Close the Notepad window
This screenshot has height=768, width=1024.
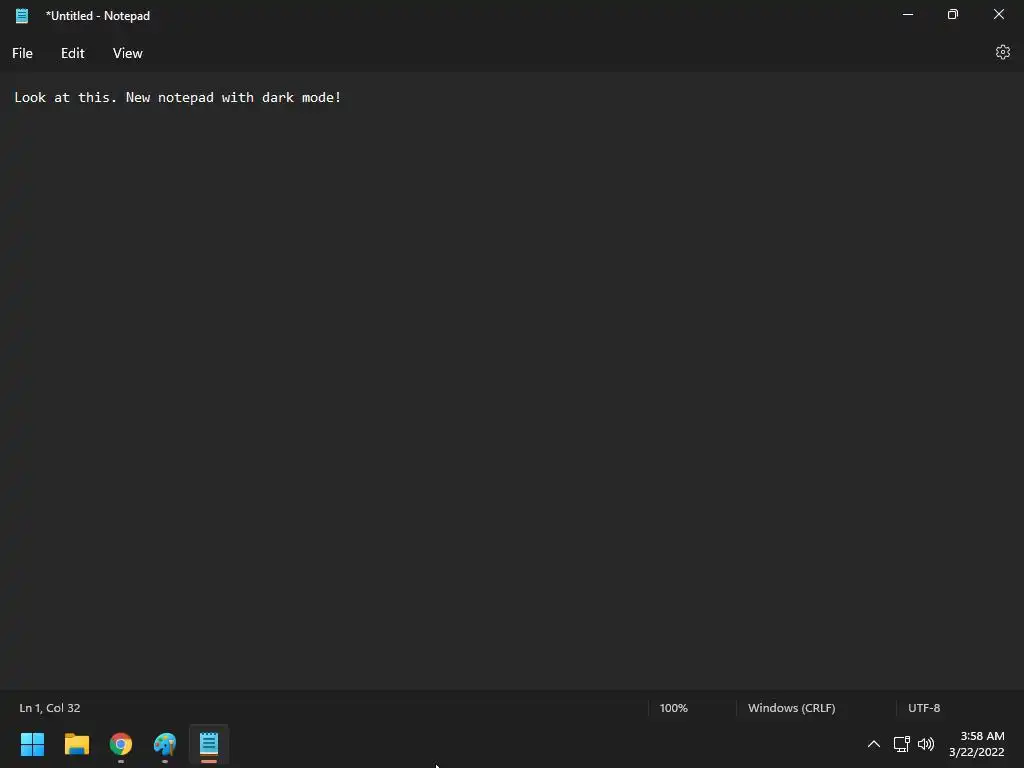999,14
